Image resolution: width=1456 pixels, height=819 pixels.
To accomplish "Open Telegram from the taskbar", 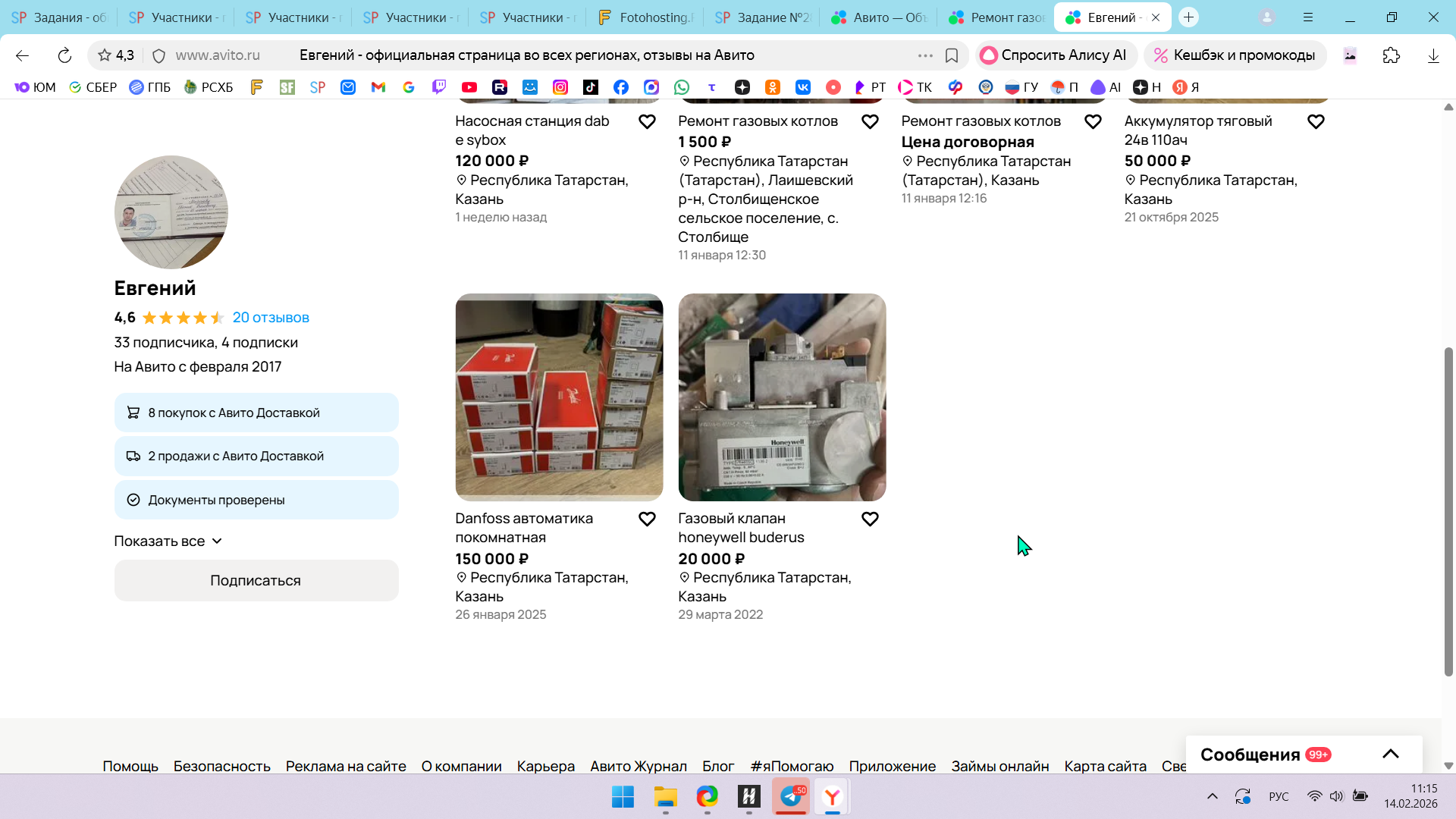I will point(791,797).
